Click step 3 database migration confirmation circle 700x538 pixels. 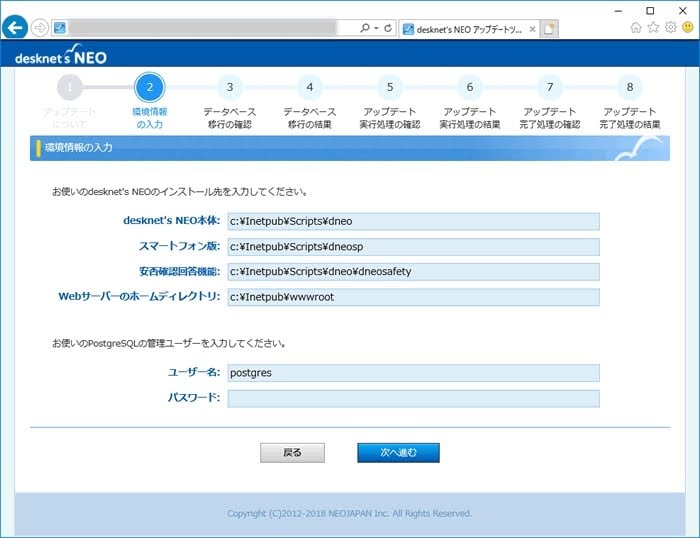pos(229,87)
